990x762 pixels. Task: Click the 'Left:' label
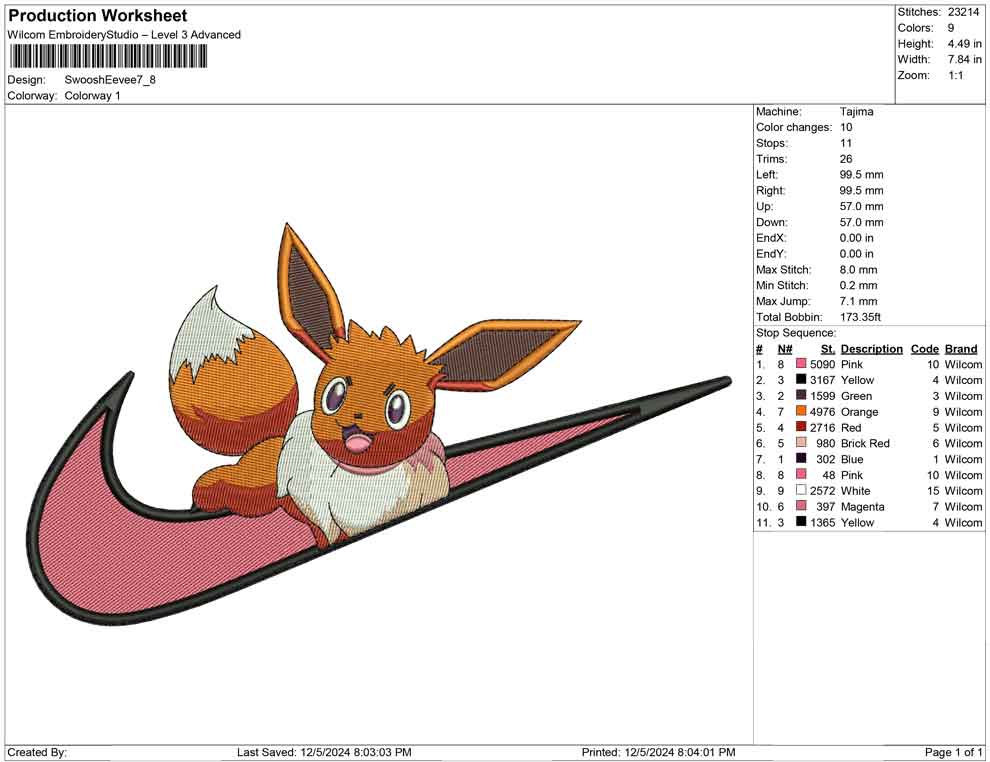tap(766, 175)
